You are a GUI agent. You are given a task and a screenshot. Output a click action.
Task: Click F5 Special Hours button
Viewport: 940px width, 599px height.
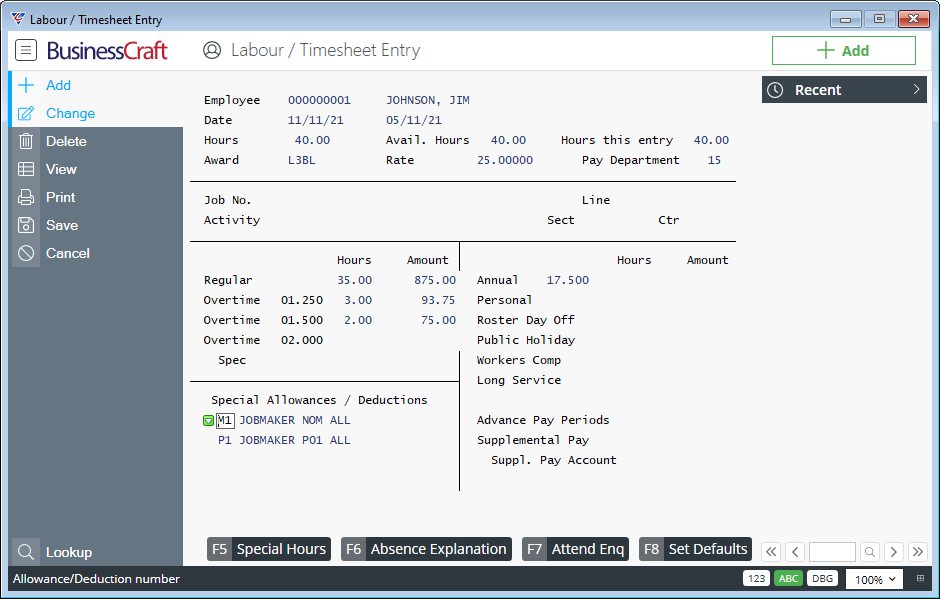tap(269, 549)
